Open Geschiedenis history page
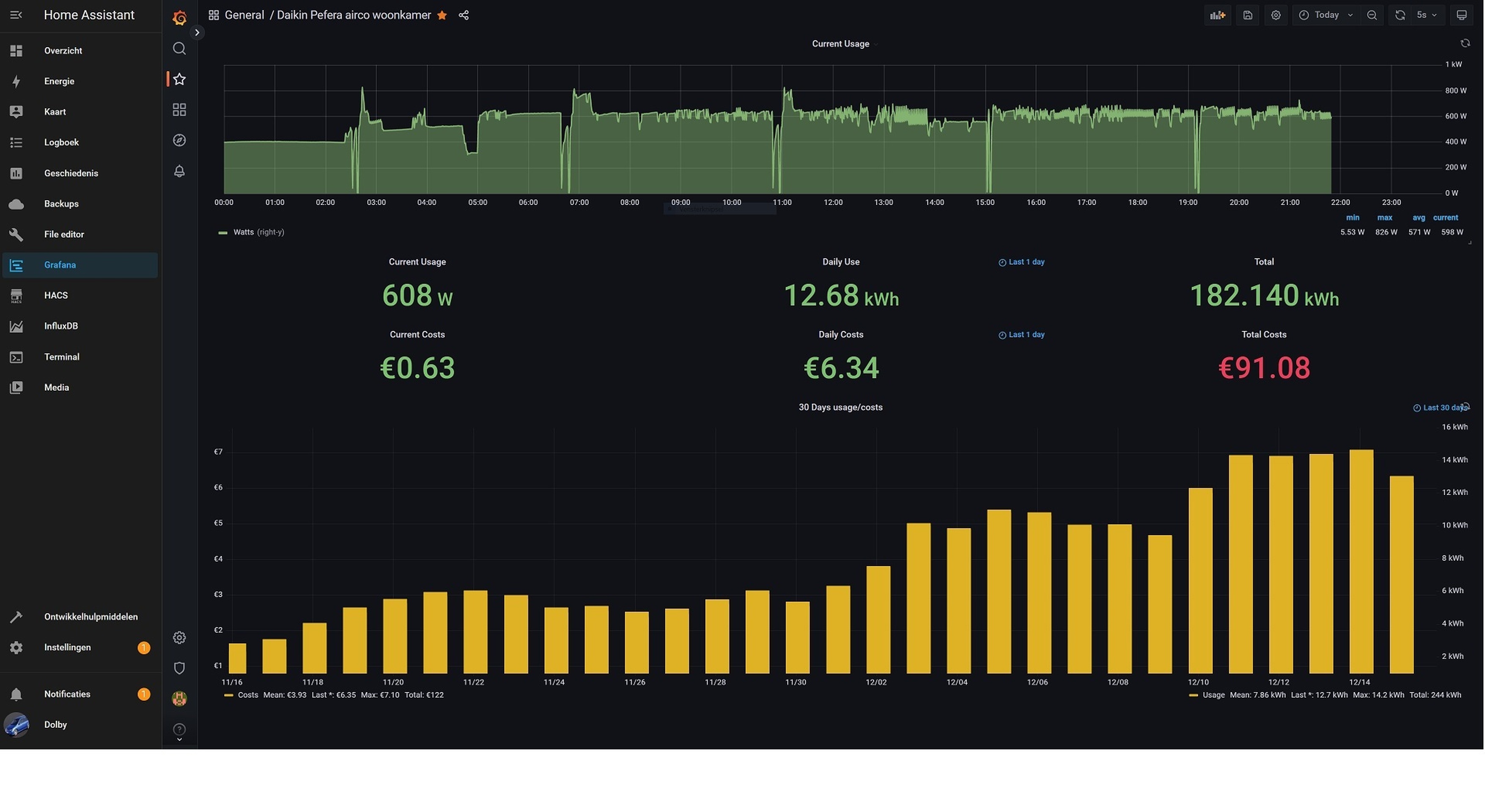This screenshot has width=1485, height=812. pos(80,173)
